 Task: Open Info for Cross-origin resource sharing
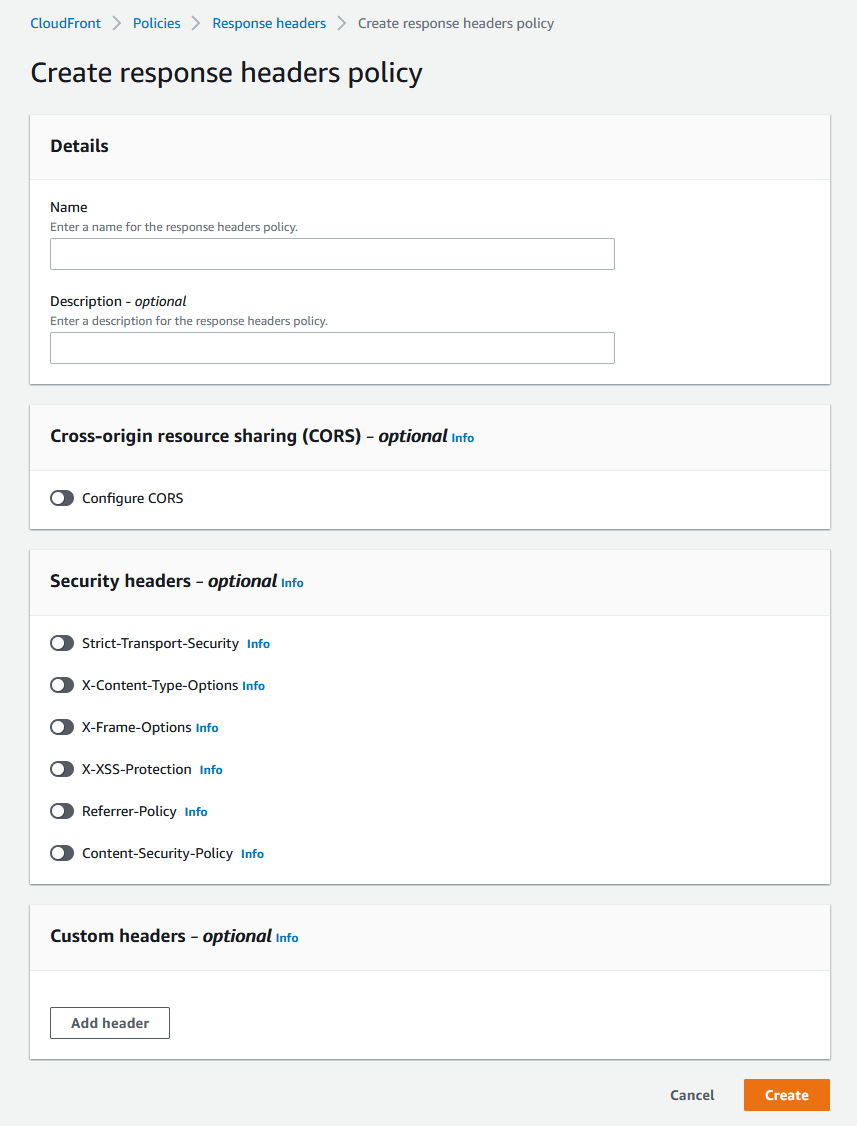tap(462, 437)
